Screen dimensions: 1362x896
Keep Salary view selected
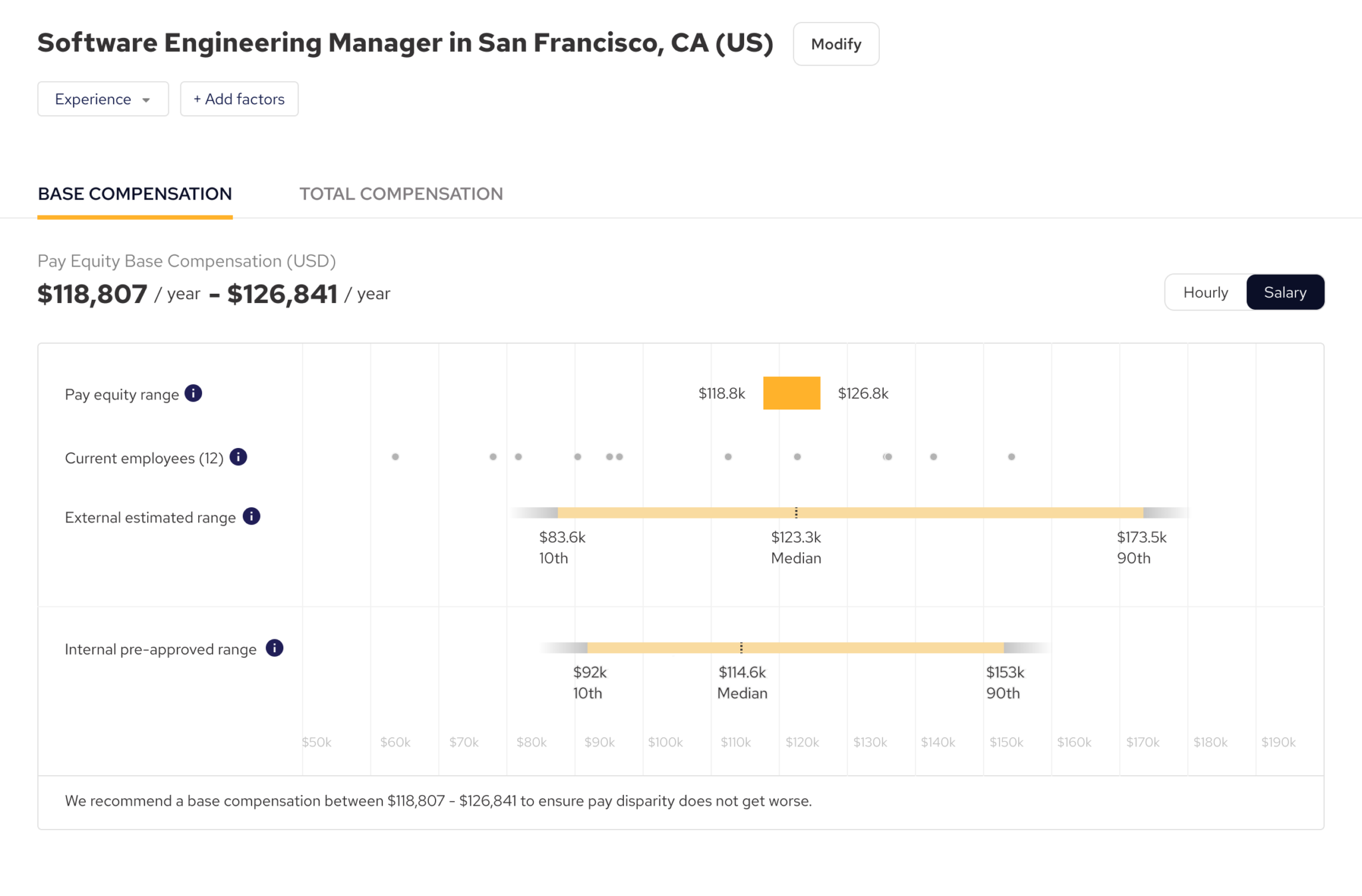[x=1285, y=292]
